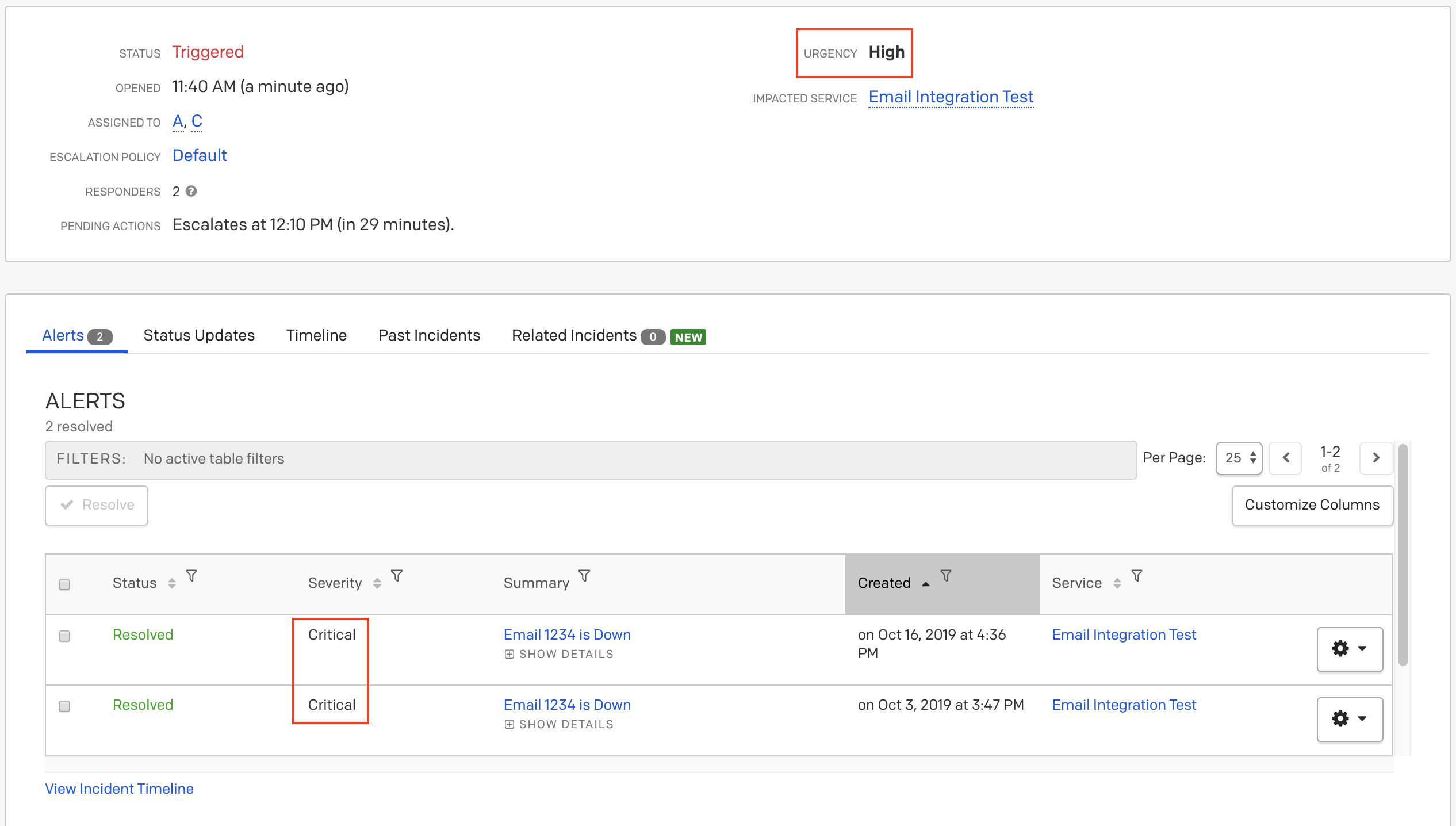Image resolution: width=1456 pixels, height=826 pixels.
Task: Click the Service column filter funnel icon
Action: click(1137, 575)
